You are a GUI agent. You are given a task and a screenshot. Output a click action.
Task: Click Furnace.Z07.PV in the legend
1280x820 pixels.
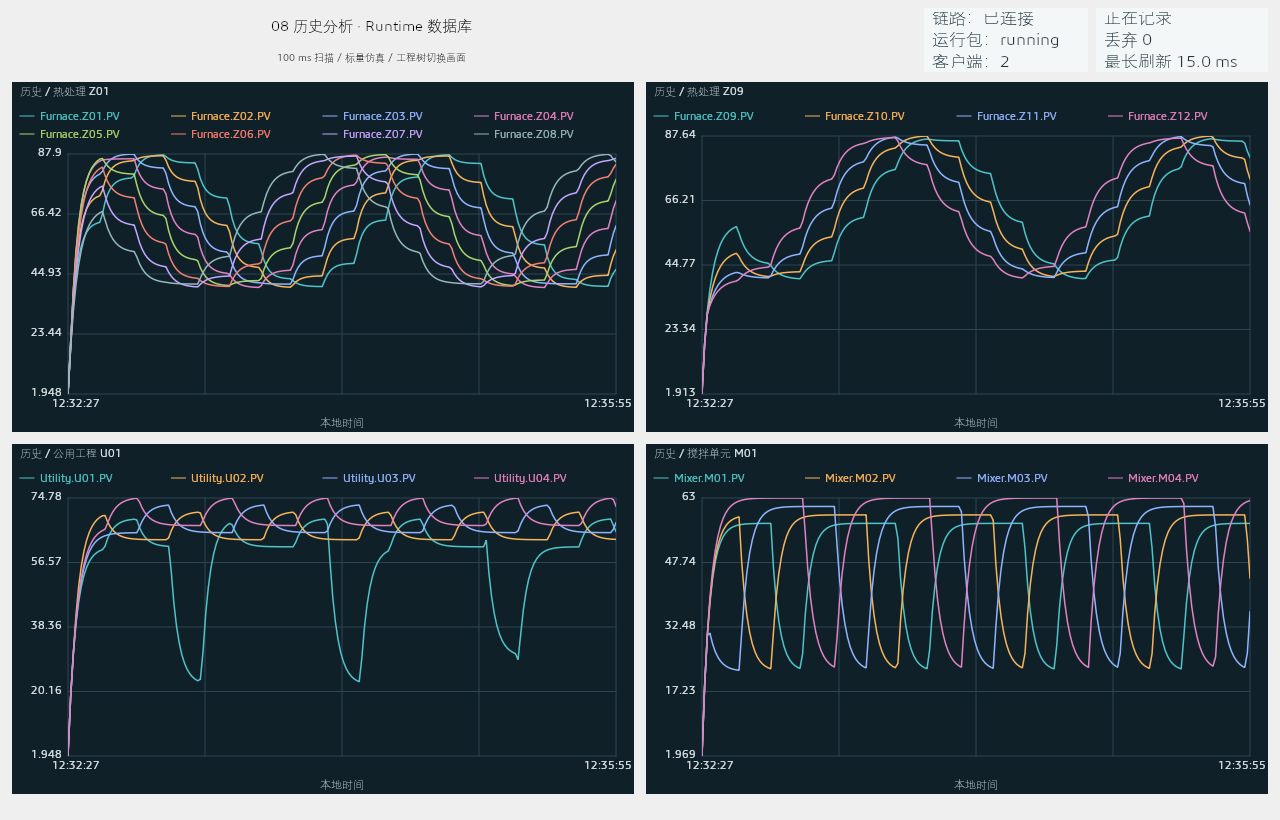point(372,134)
